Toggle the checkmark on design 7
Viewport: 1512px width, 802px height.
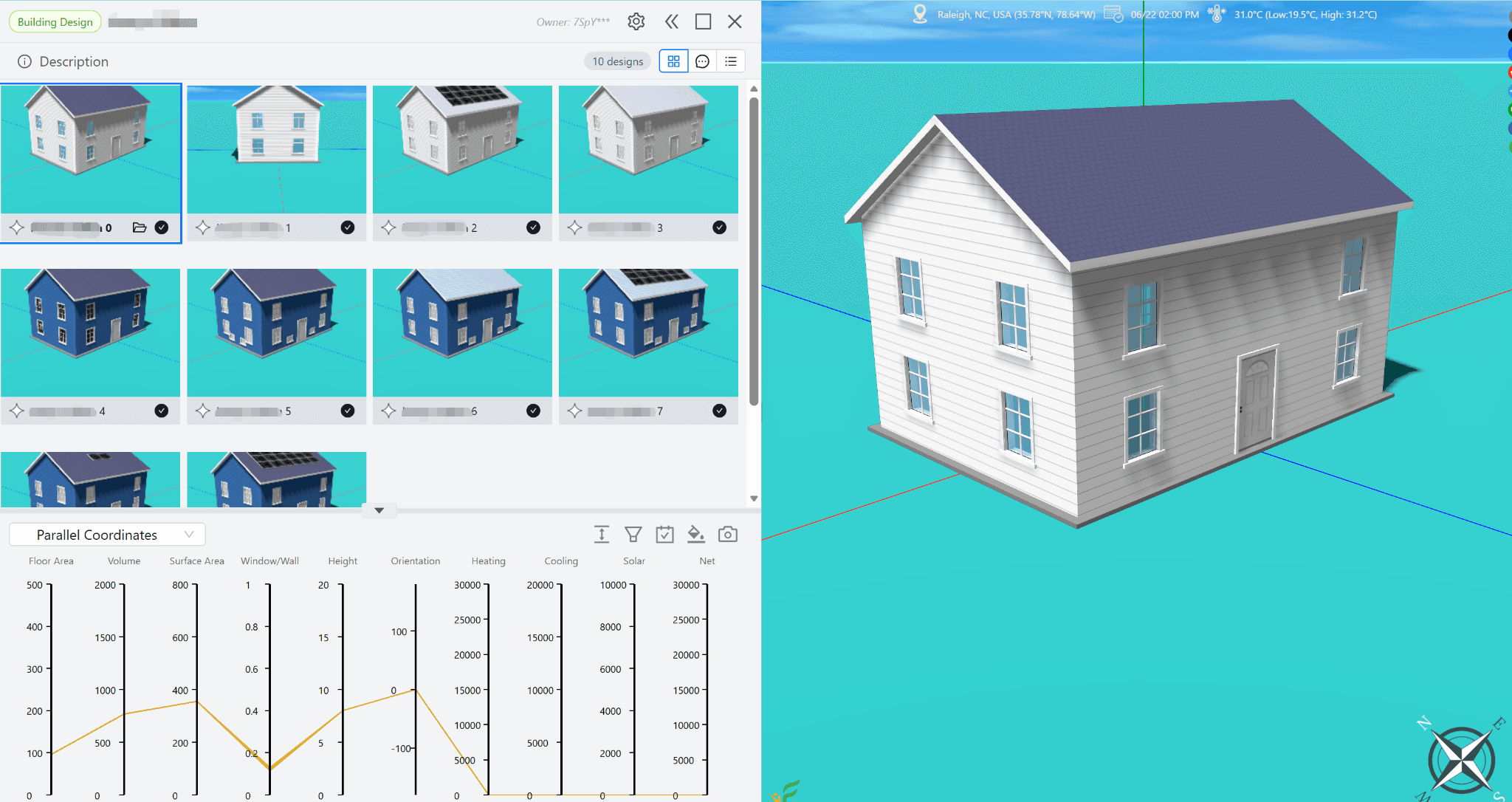pyautogui.click(x=719, y=411)
